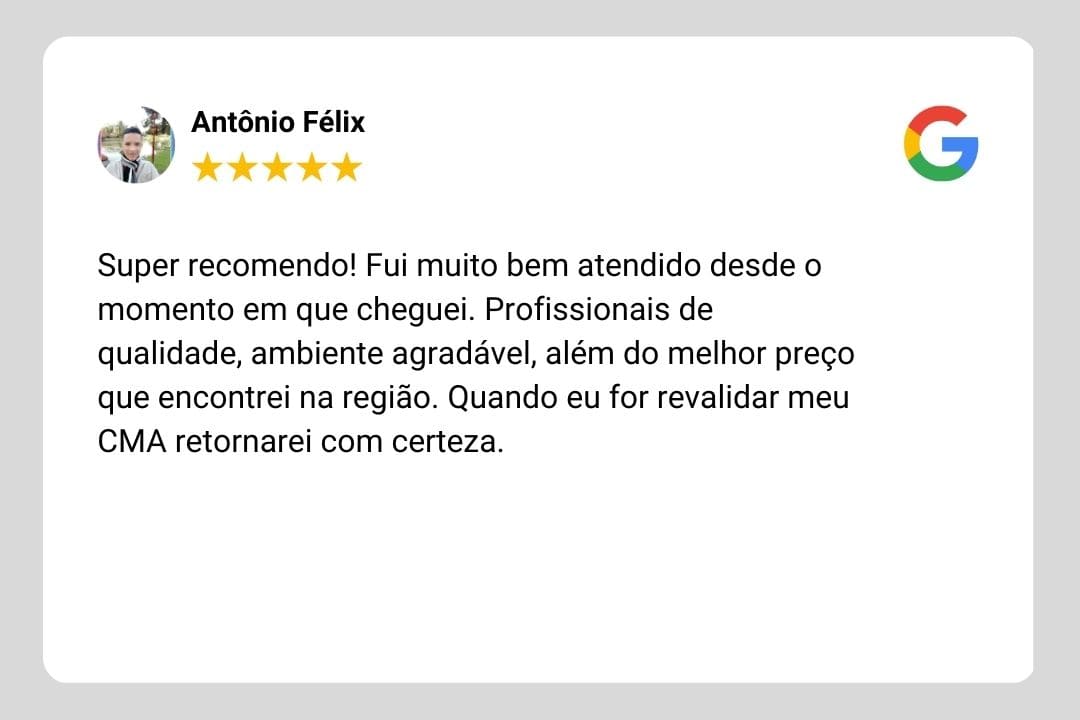The width and height of the screenshot is (1080, 720).
Task: Click the phrase "retornarei com certeza."
Action: point(340,442)
